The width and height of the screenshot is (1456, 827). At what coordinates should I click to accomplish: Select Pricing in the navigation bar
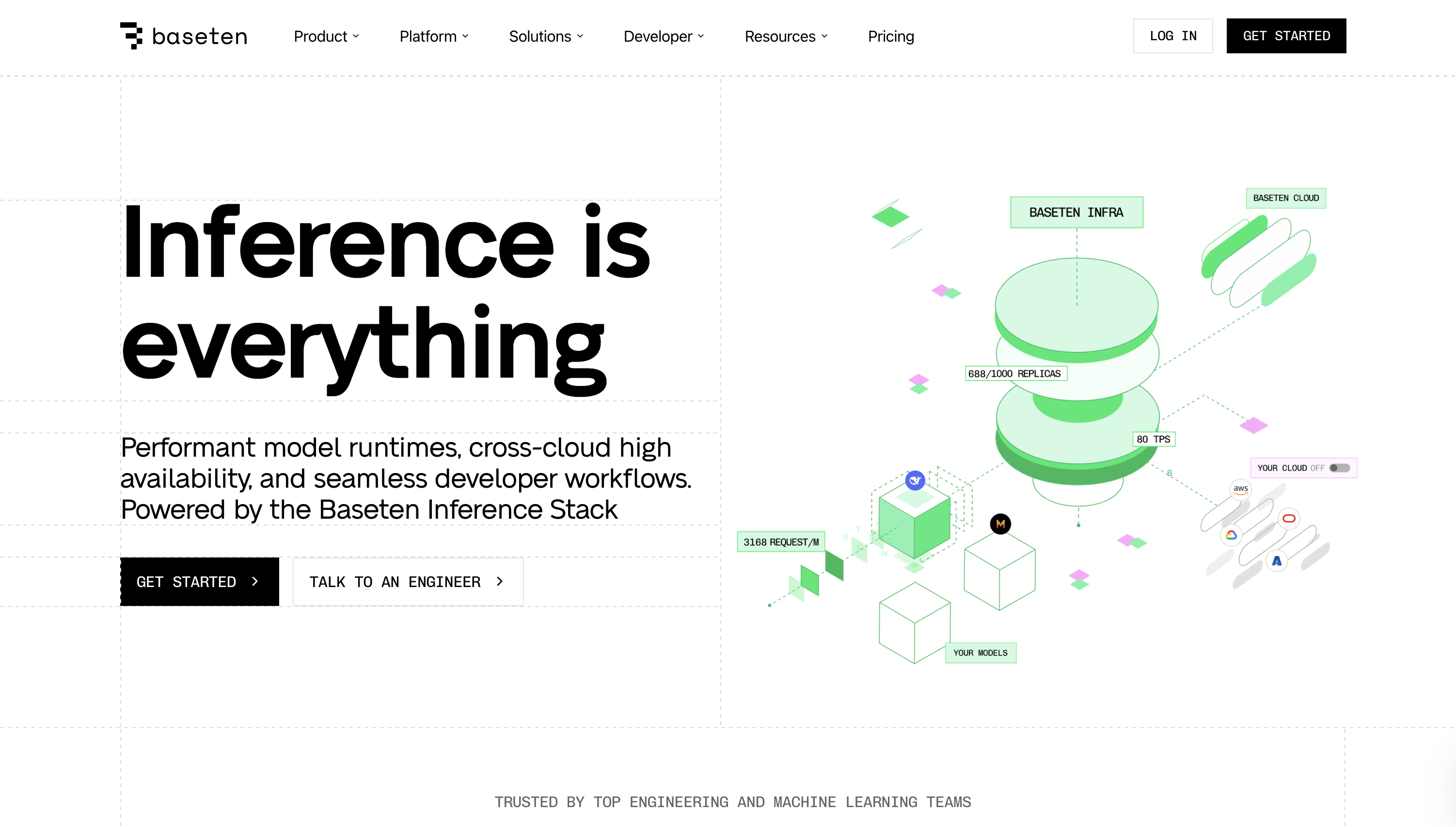tap(890, 36)
